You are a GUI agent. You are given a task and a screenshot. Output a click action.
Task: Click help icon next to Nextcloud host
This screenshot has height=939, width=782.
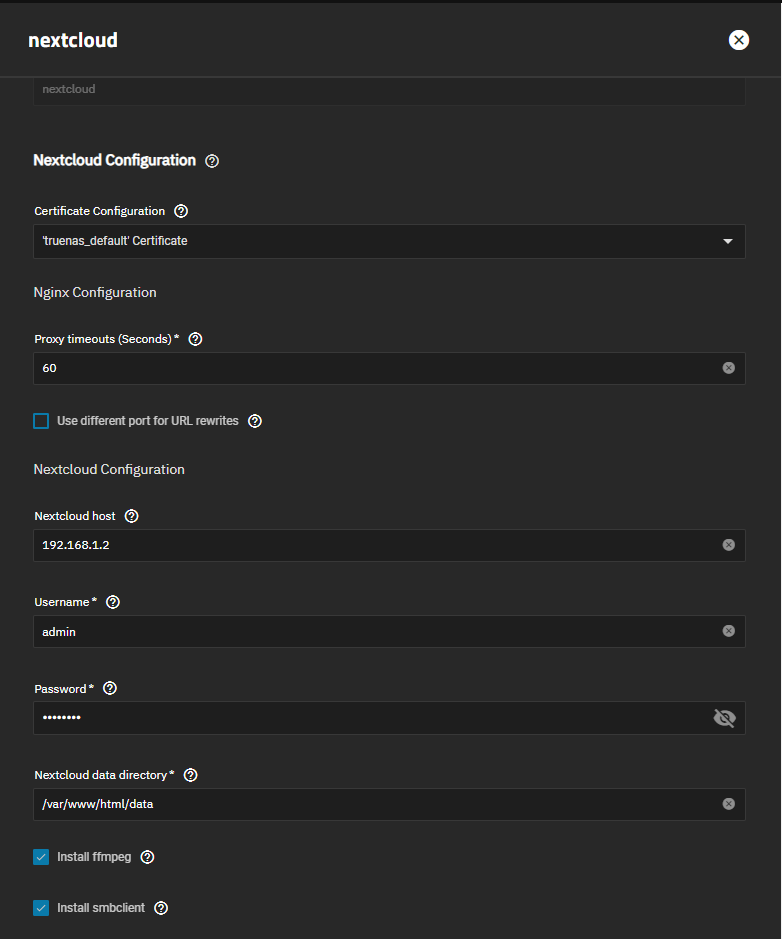point(132,516)
